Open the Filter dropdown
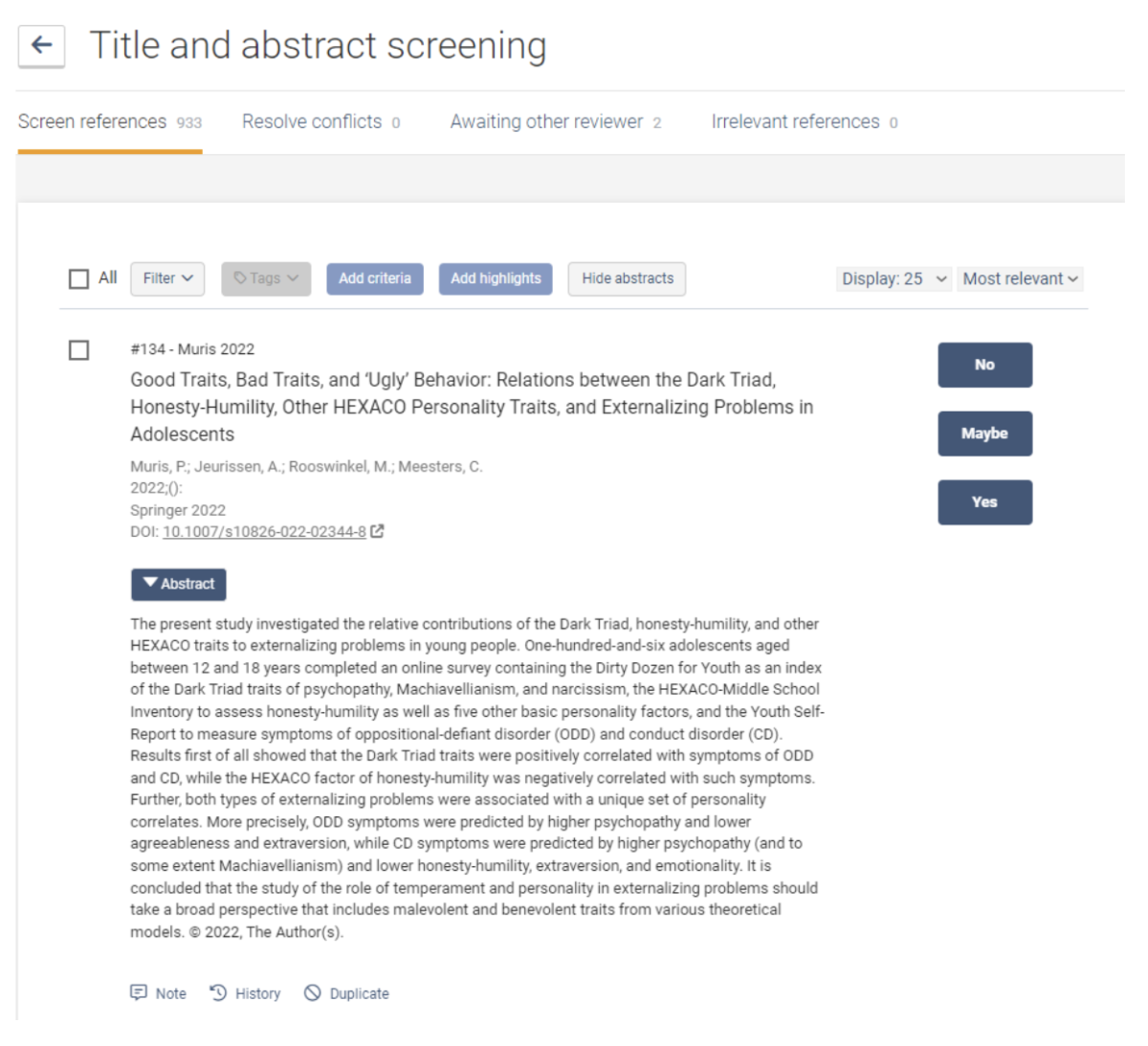Viewport: 1148px width, 1046px height. tap(167, 278)
